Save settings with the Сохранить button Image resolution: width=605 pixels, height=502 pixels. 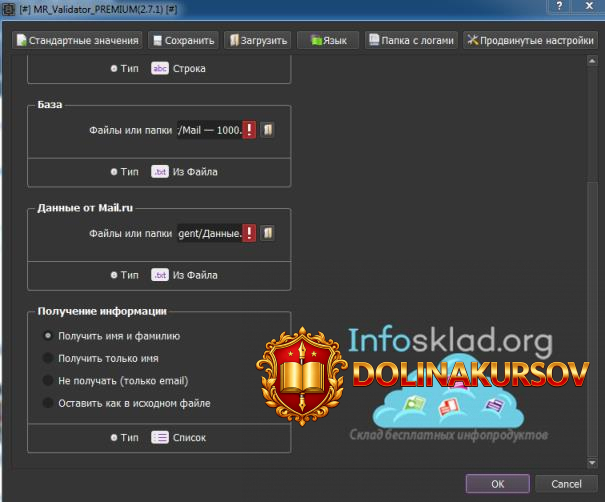pyautogui.click(x=183, y=40)
